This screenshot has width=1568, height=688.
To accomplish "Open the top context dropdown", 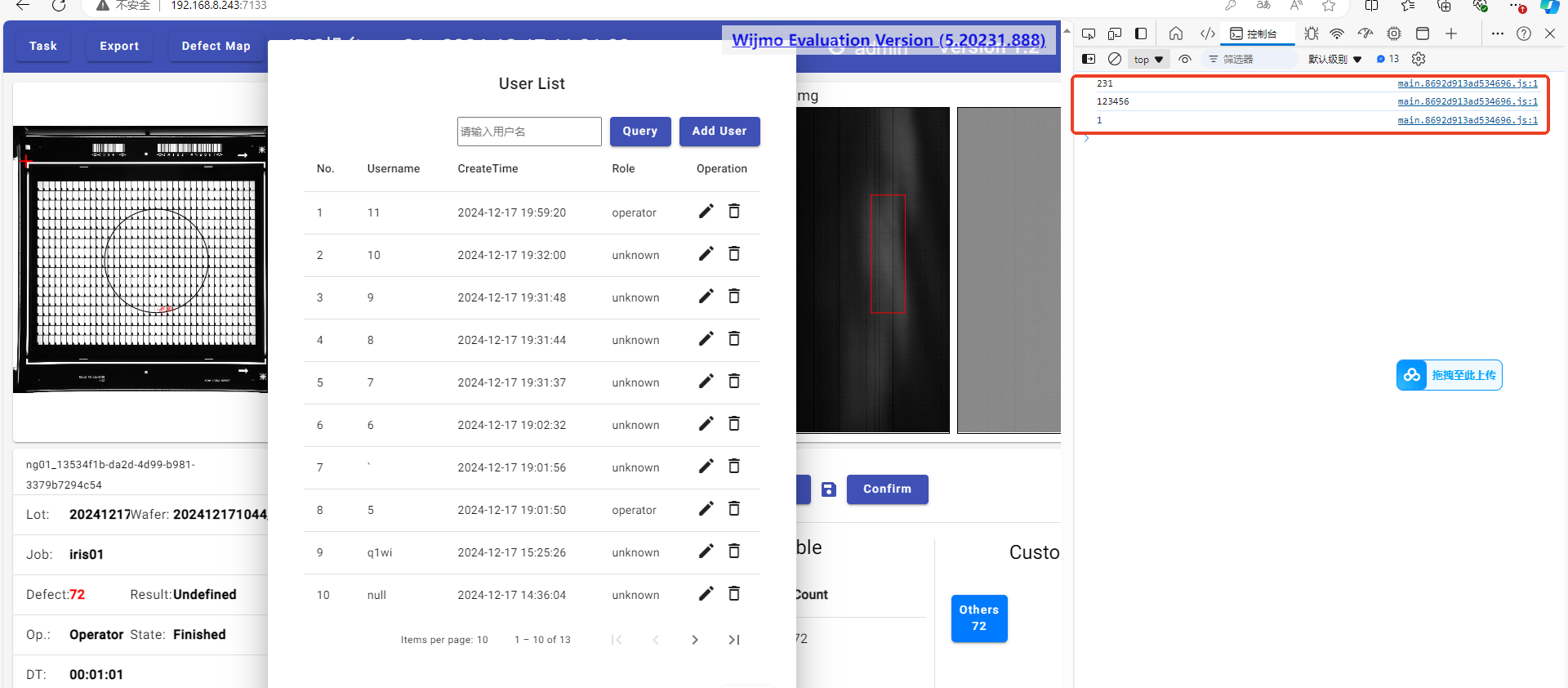I will click(x=1148, y=59).
